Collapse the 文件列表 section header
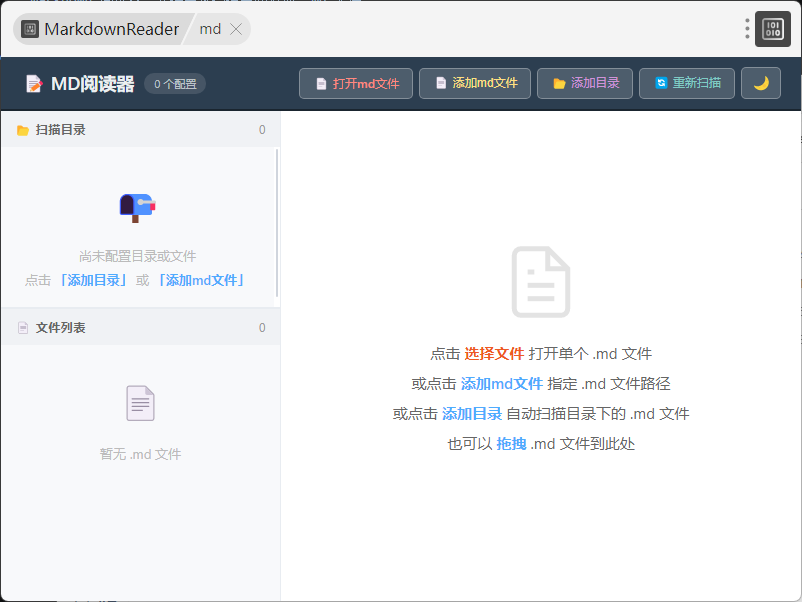This screenshot has height=602, width=802. 141,327
